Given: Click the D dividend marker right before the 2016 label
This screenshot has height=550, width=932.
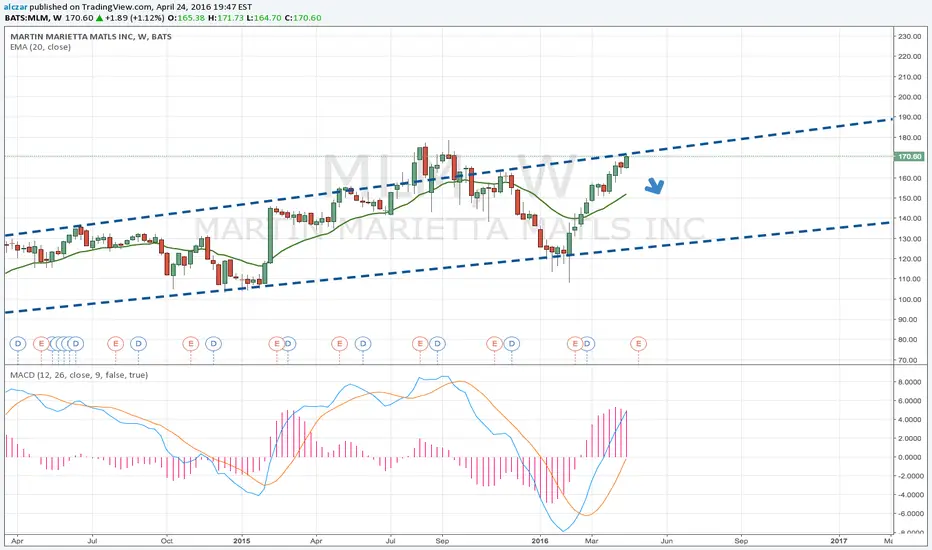Looking at the screenshot, I should (512, 344).
